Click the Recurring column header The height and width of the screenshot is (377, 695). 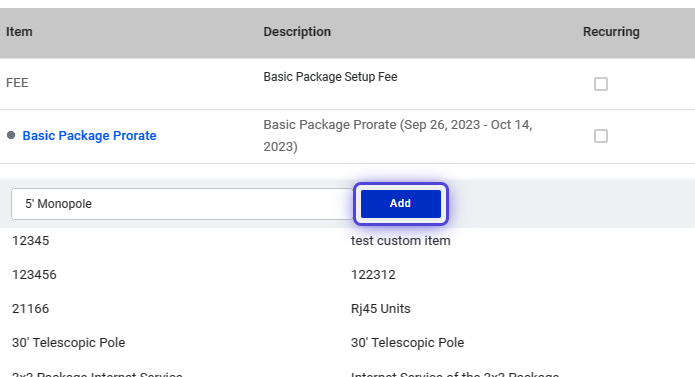611,32
